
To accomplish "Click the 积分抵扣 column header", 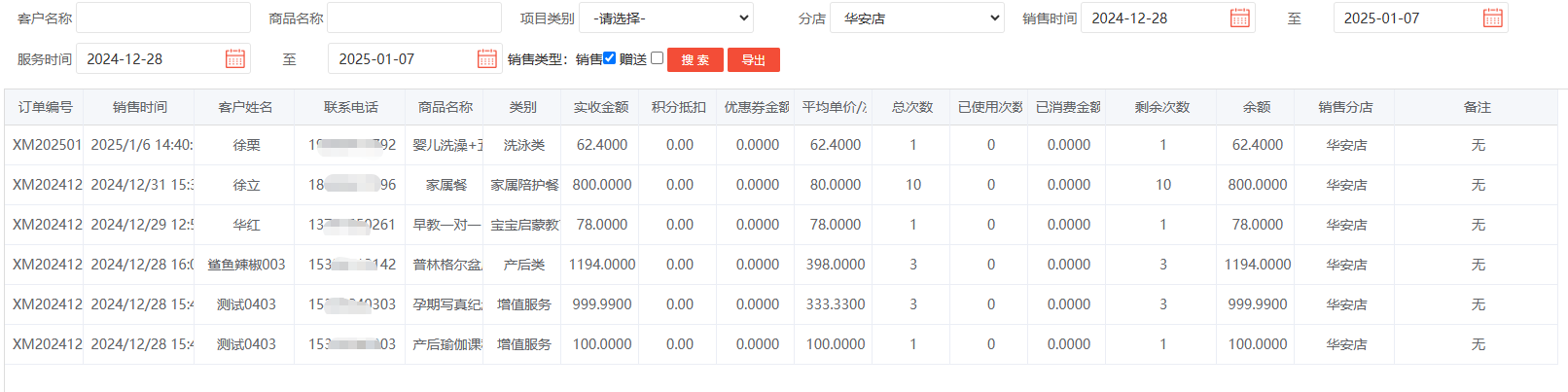I will pos(679,107).
